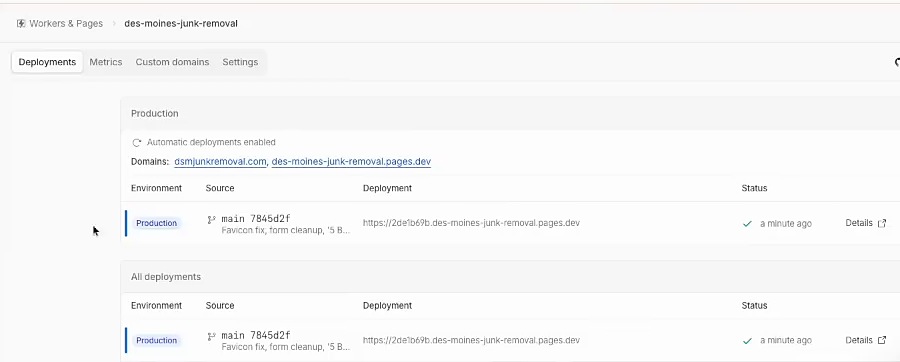This screenshot has width=900, height=362.
Task: Switch to the Metrics tab
Action: click(x=106, y=62)
